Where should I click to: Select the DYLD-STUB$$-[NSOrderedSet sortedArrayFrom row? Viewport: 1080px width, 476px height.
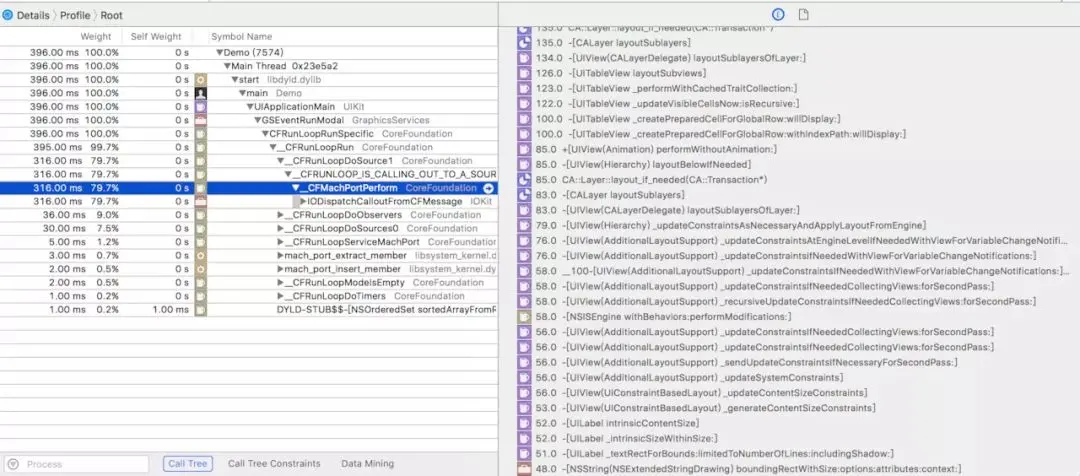pos(248,310)
